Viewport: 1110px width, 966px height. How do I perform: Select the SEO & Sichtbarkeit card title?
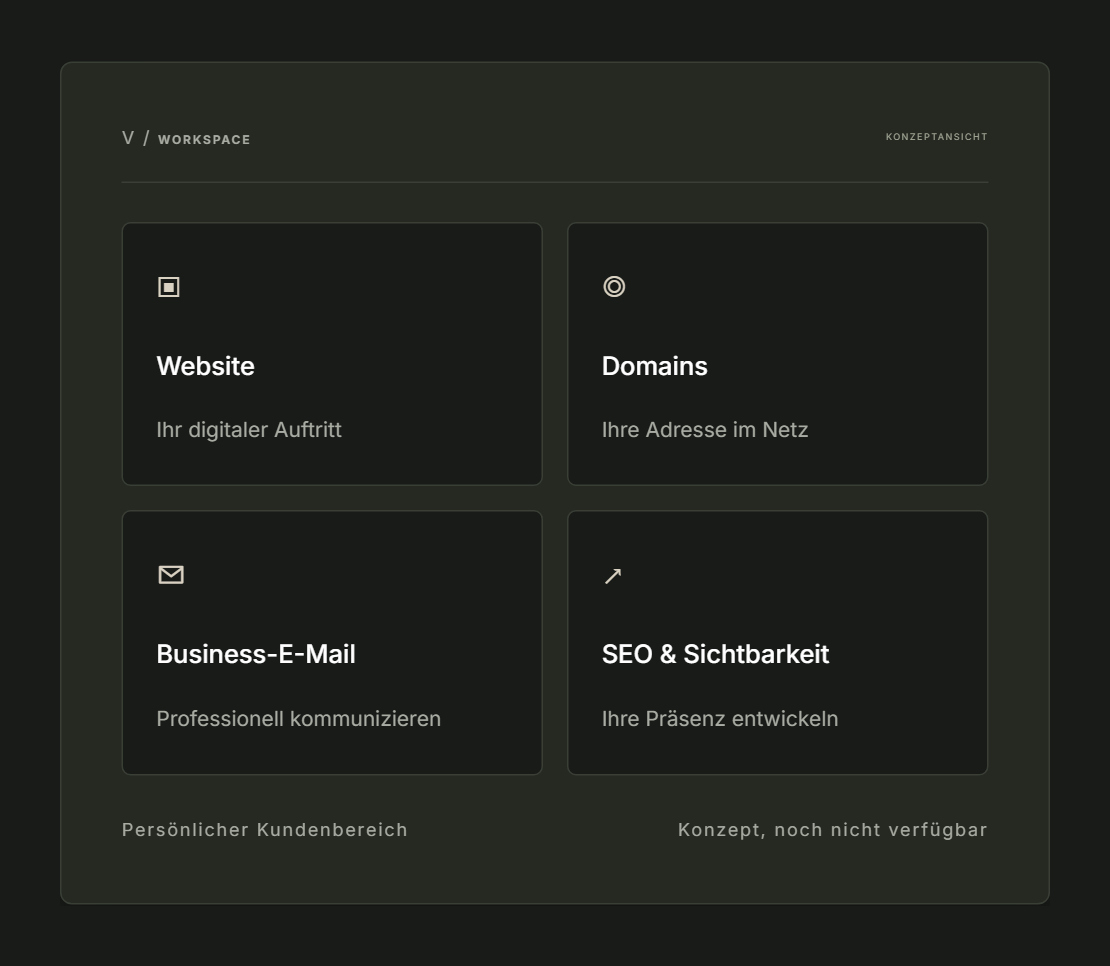pos(715,654)
